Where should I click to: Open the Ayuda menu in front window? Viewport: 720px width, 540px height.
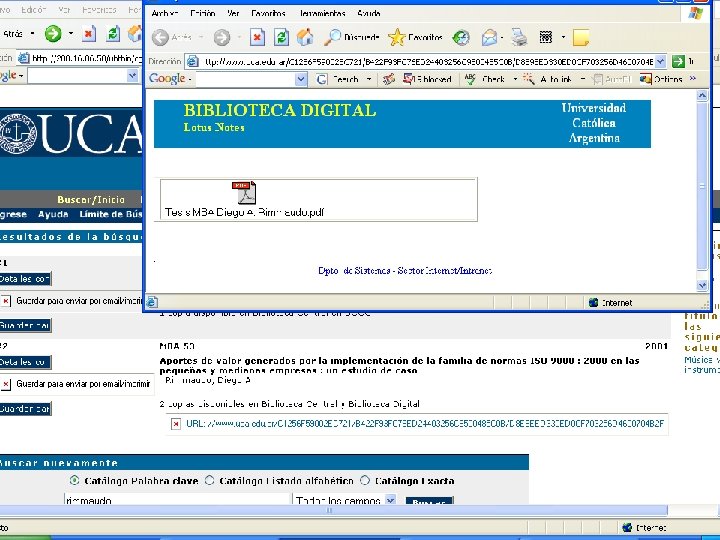click(369, 13)
